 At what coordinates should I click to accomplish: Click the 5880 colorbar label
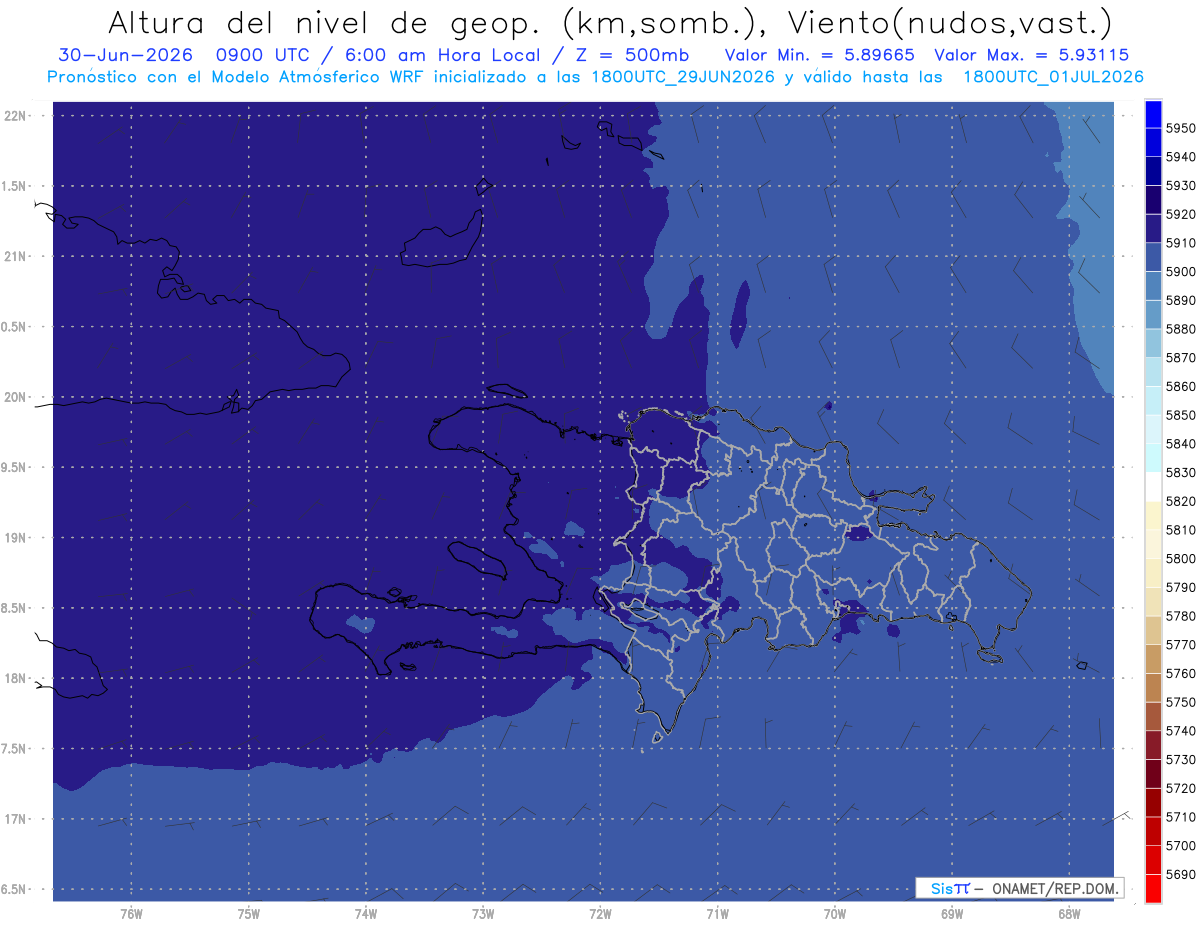(1181, 329)
